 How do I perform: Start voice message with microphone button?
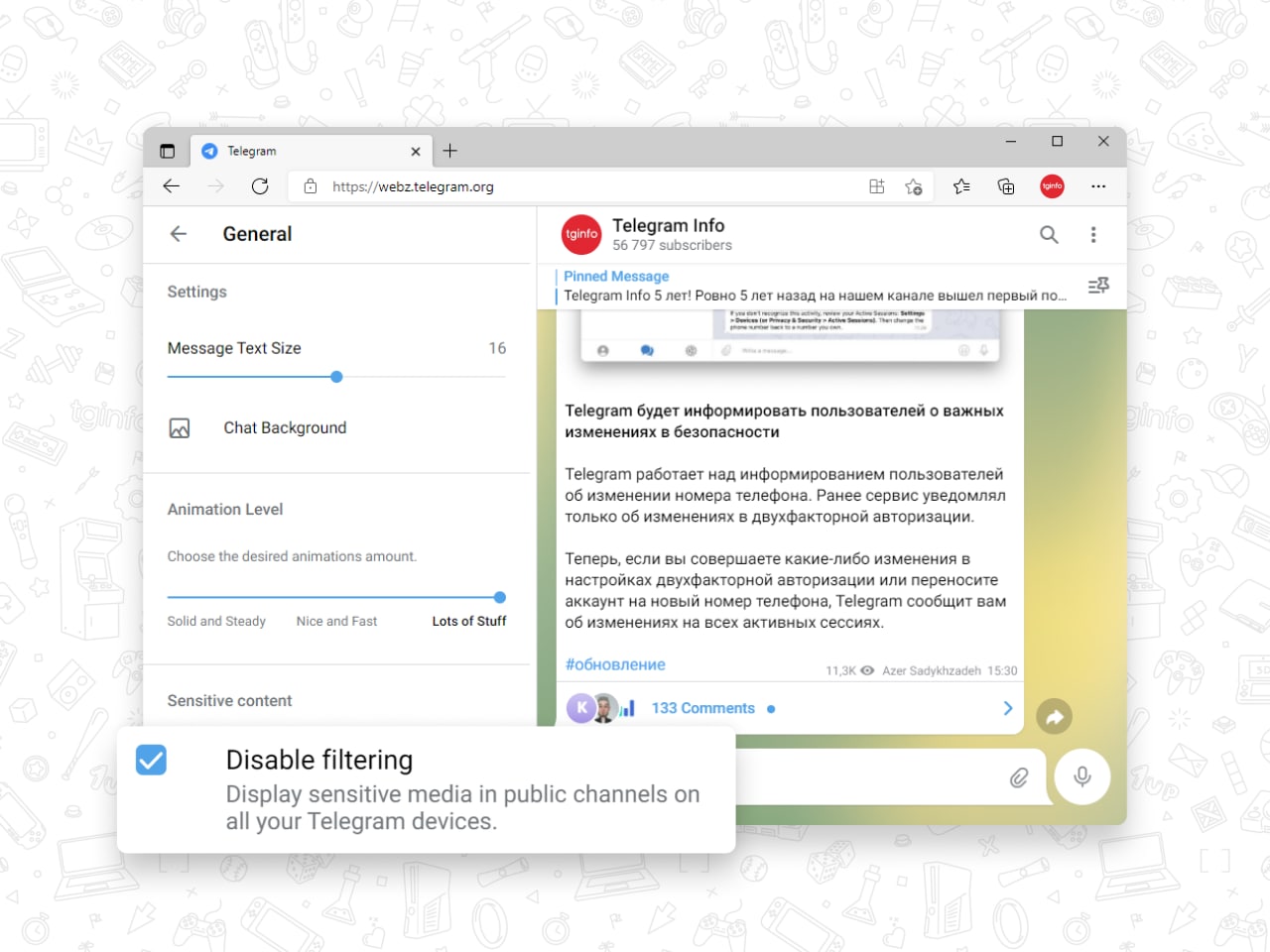1082,776
